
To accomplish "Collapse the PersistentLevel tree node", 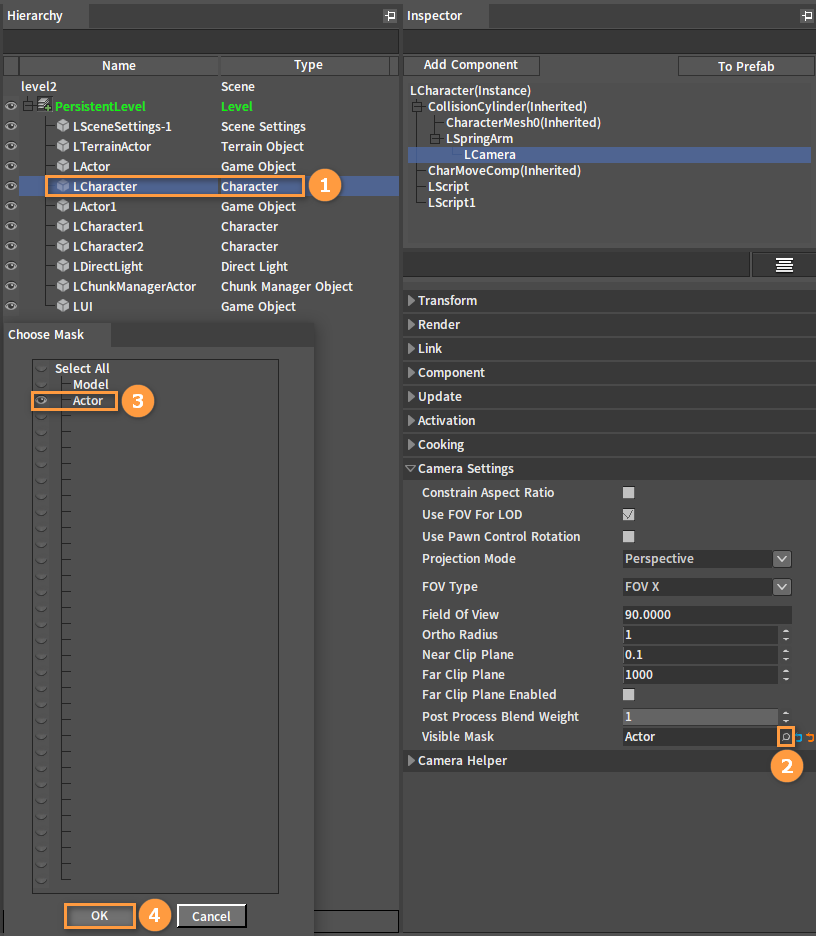I will pyautogui.click(x=28, y=106).
